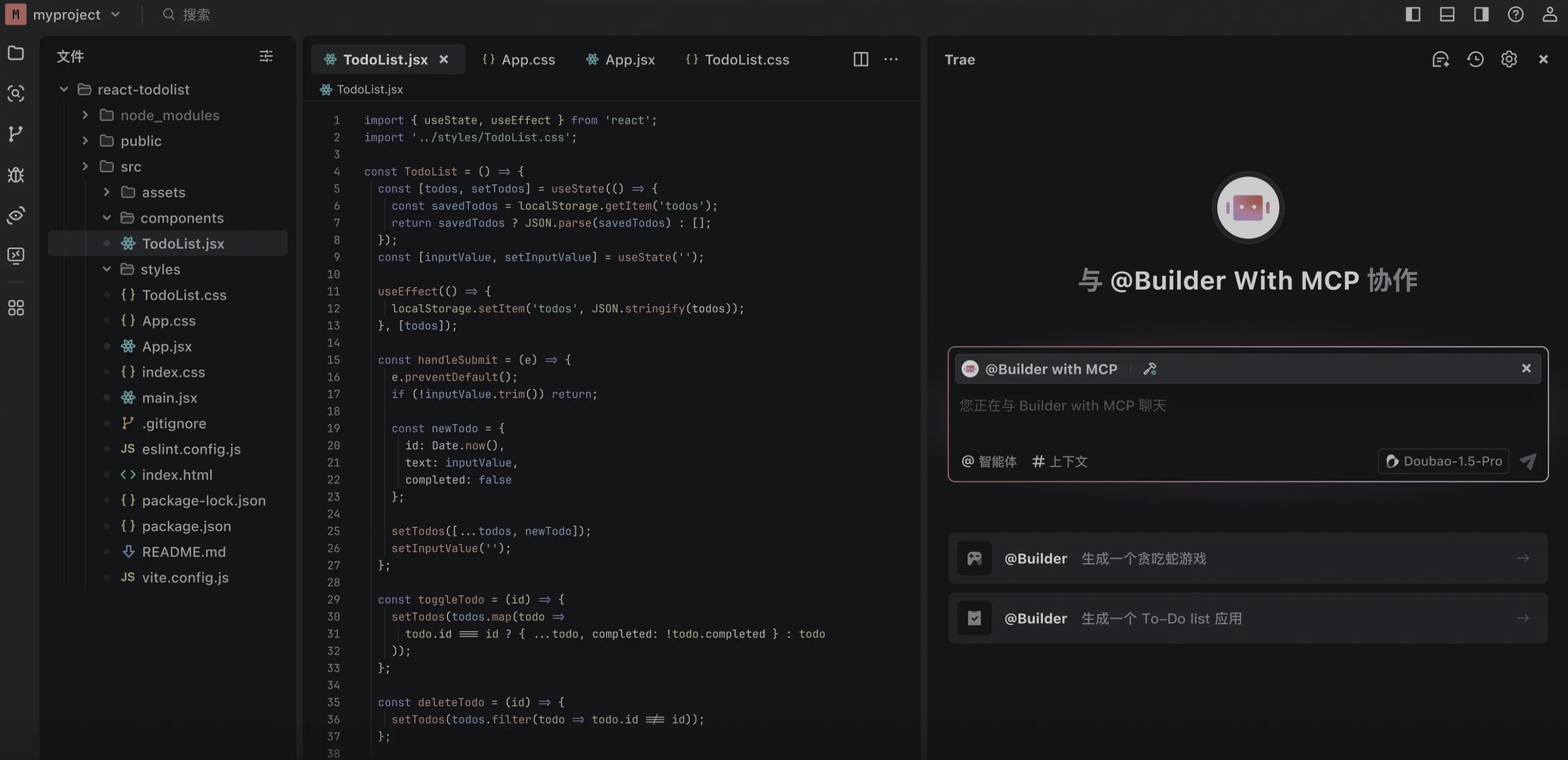Toggle the right sidebar layout button

(1481, 14)
